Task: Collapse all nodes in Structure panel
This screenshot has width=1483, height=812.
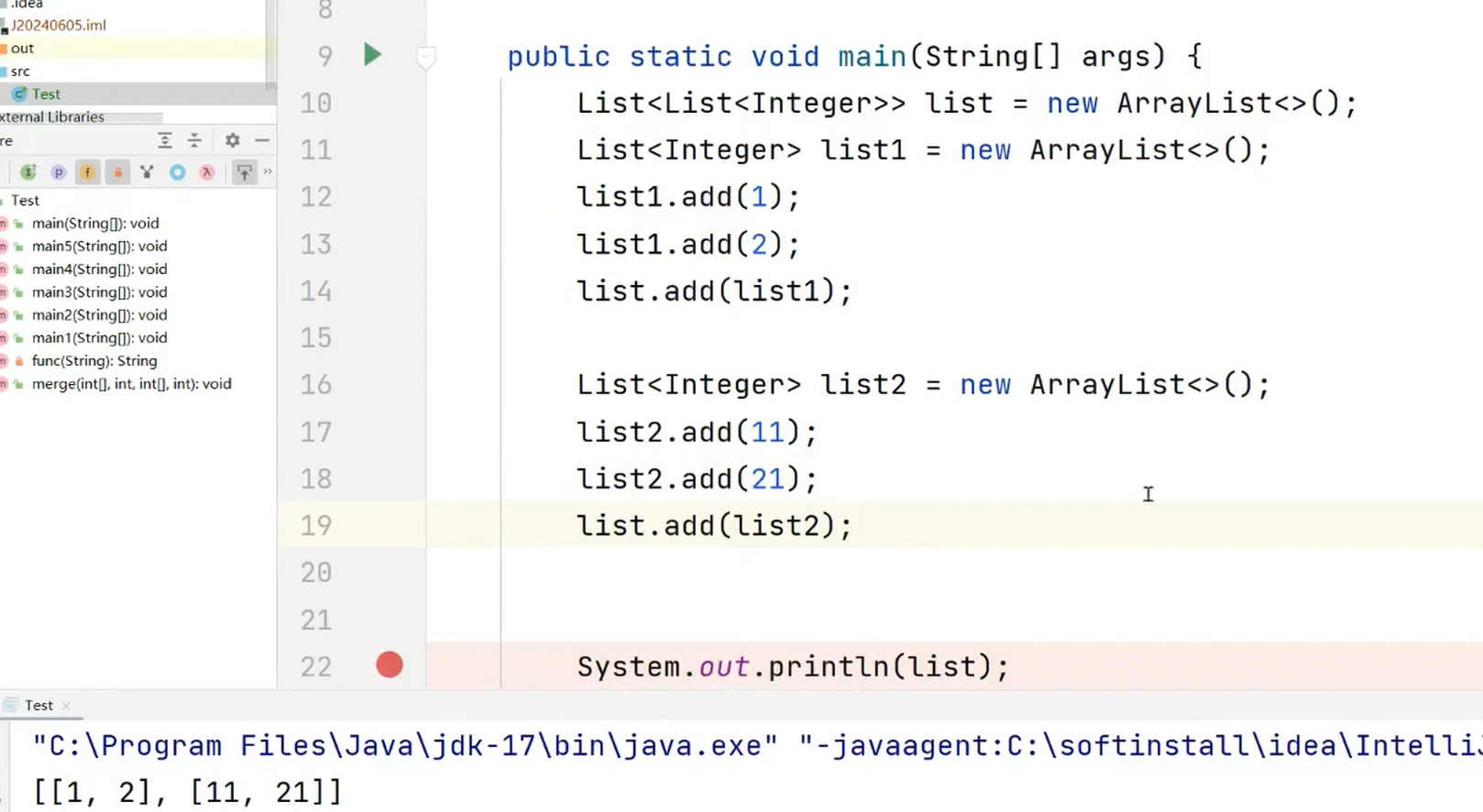Action: pyautogui.click(x=194, y=140)
